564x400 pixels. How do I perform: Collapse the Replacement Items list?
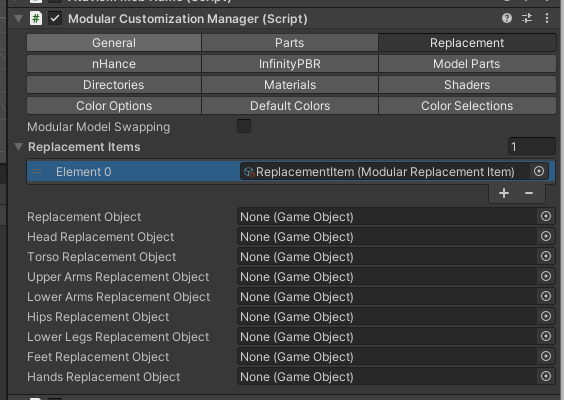click(x=18, y=146)
